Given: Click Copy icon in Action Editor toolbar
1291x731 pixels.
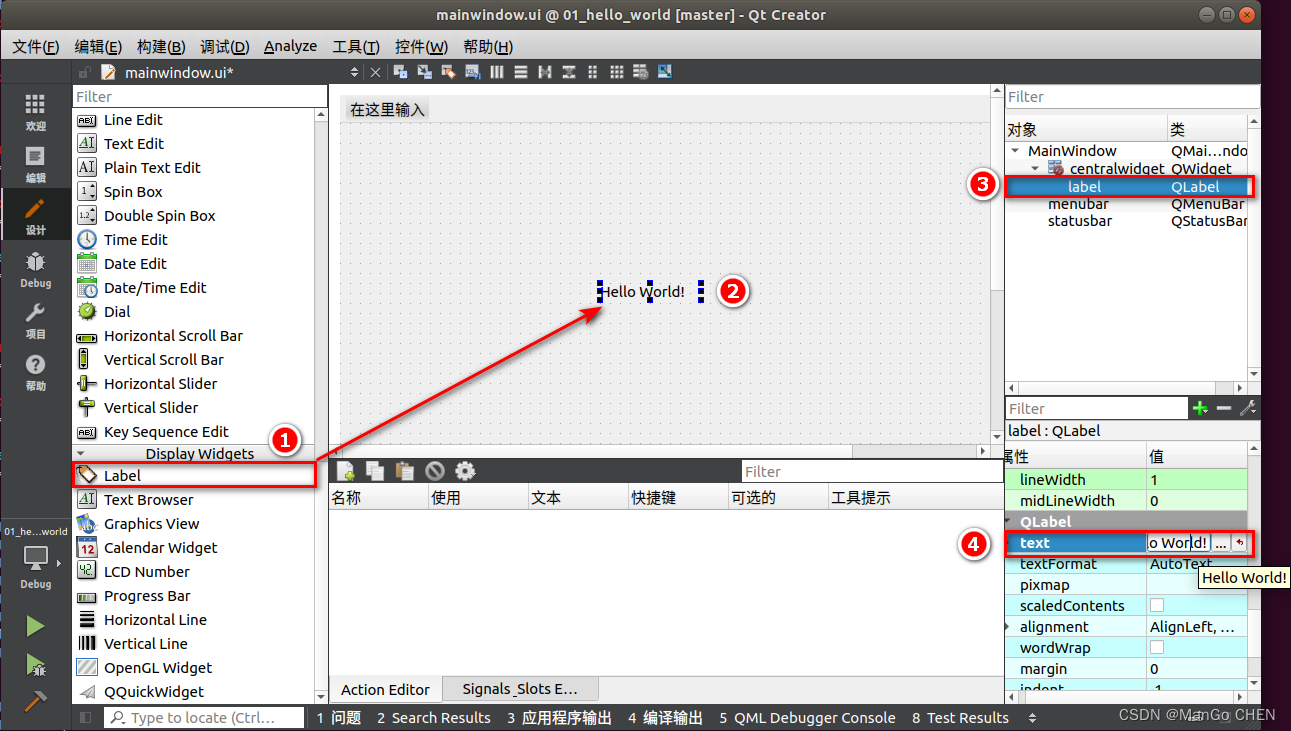Looking at the screenshot, I should coord(376,471).
